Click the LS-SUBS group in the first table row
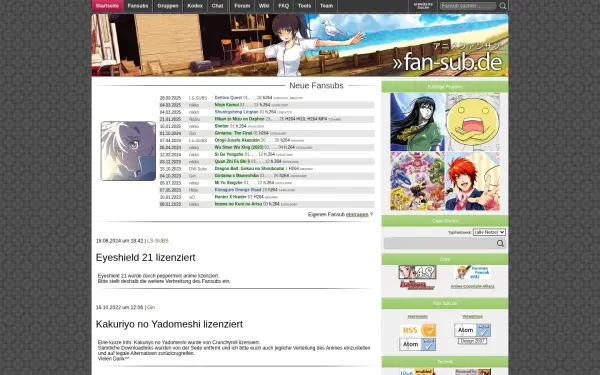Screen dimensions: 600x375 198,98
